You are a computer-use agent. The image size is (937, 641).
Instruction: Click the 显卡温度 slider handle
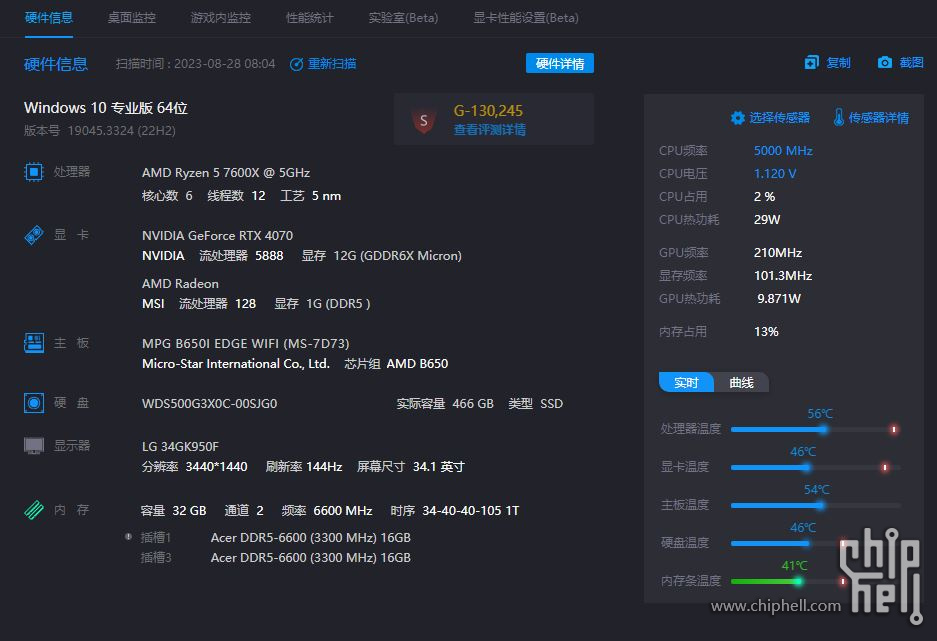coord(806,467)
